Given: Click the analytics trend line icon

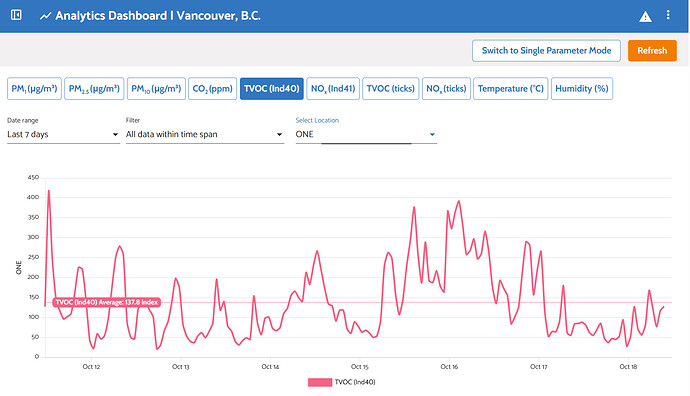Looking at the screenshot, I should [45, 16].
